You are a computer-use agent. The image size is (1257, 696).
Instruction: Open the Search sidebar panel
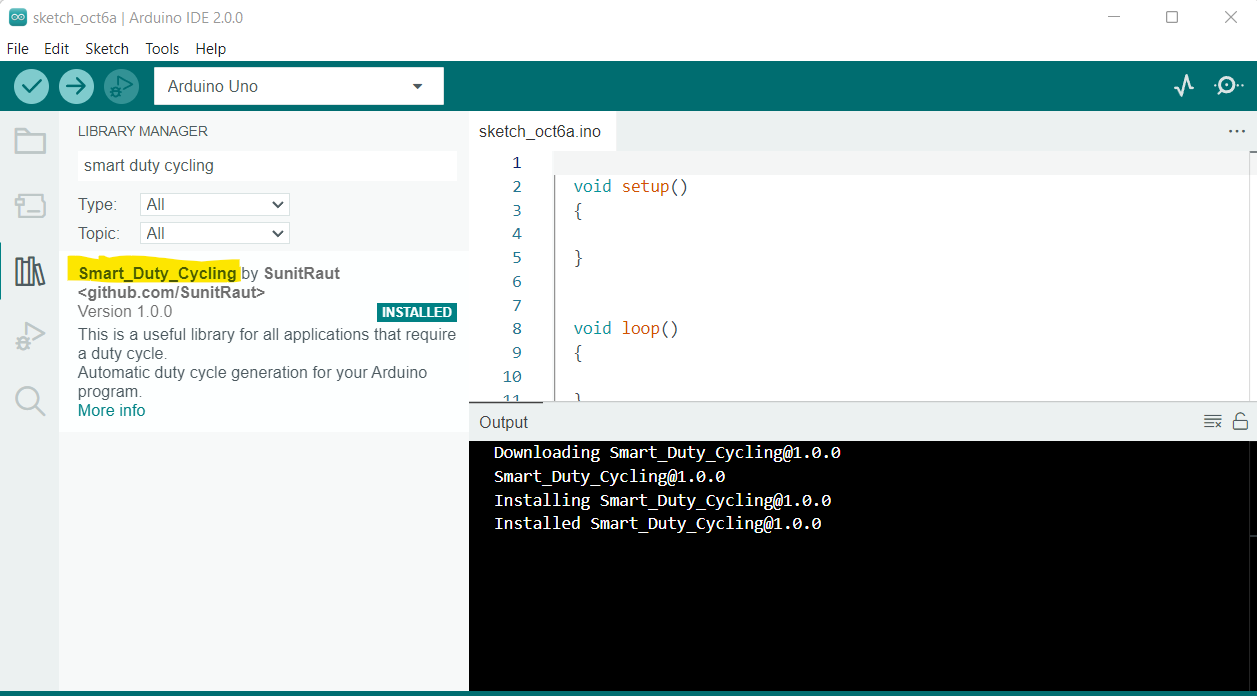point(30,401)
